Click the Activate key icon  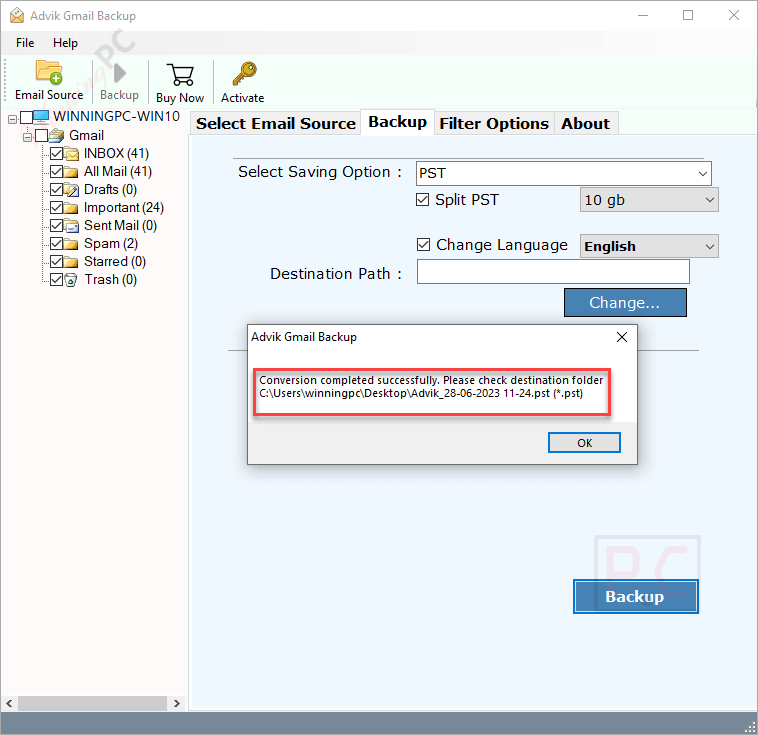coord(244,74)
